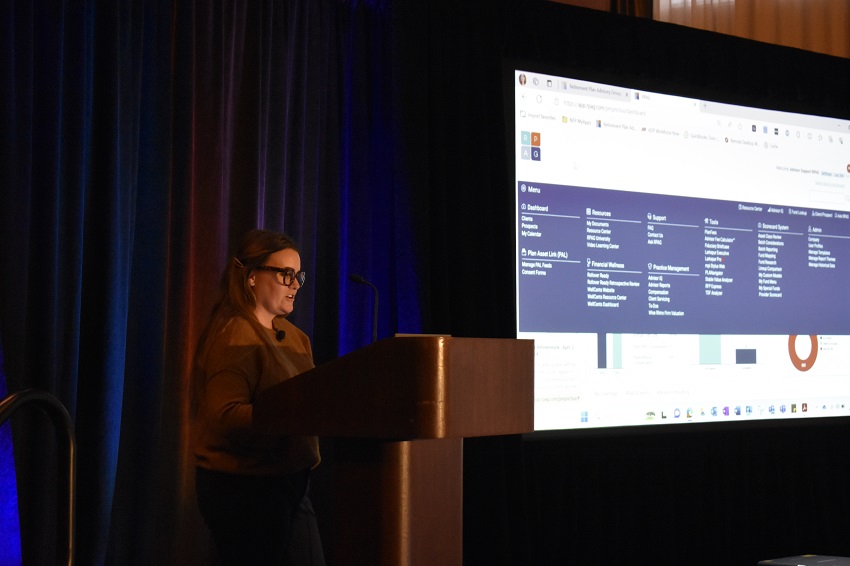This screenshot has width=850, height=566.
Task: Open Manage Templates under Admin
Action: (819, 253)
